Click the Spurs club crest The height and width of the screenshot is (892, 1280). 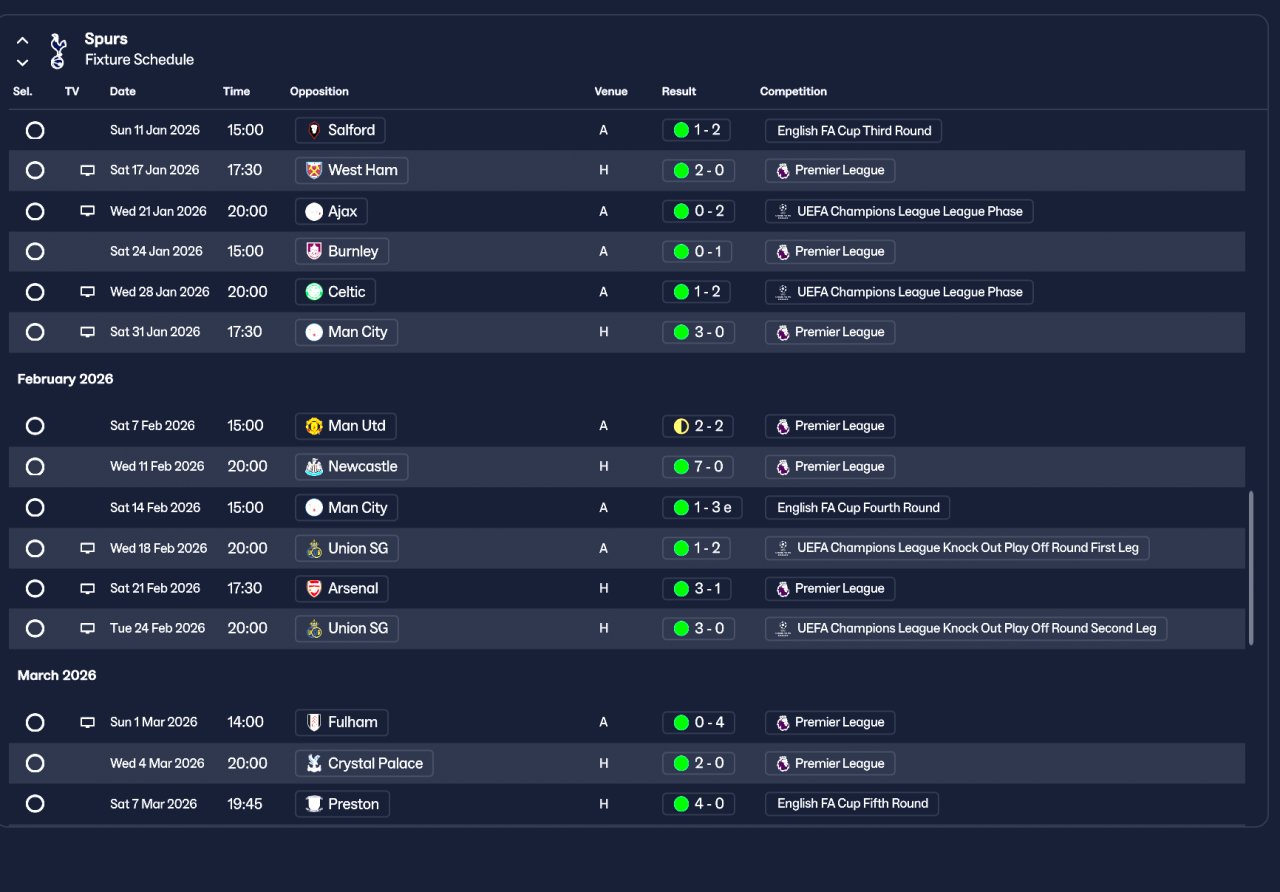[x=58, y=51]
